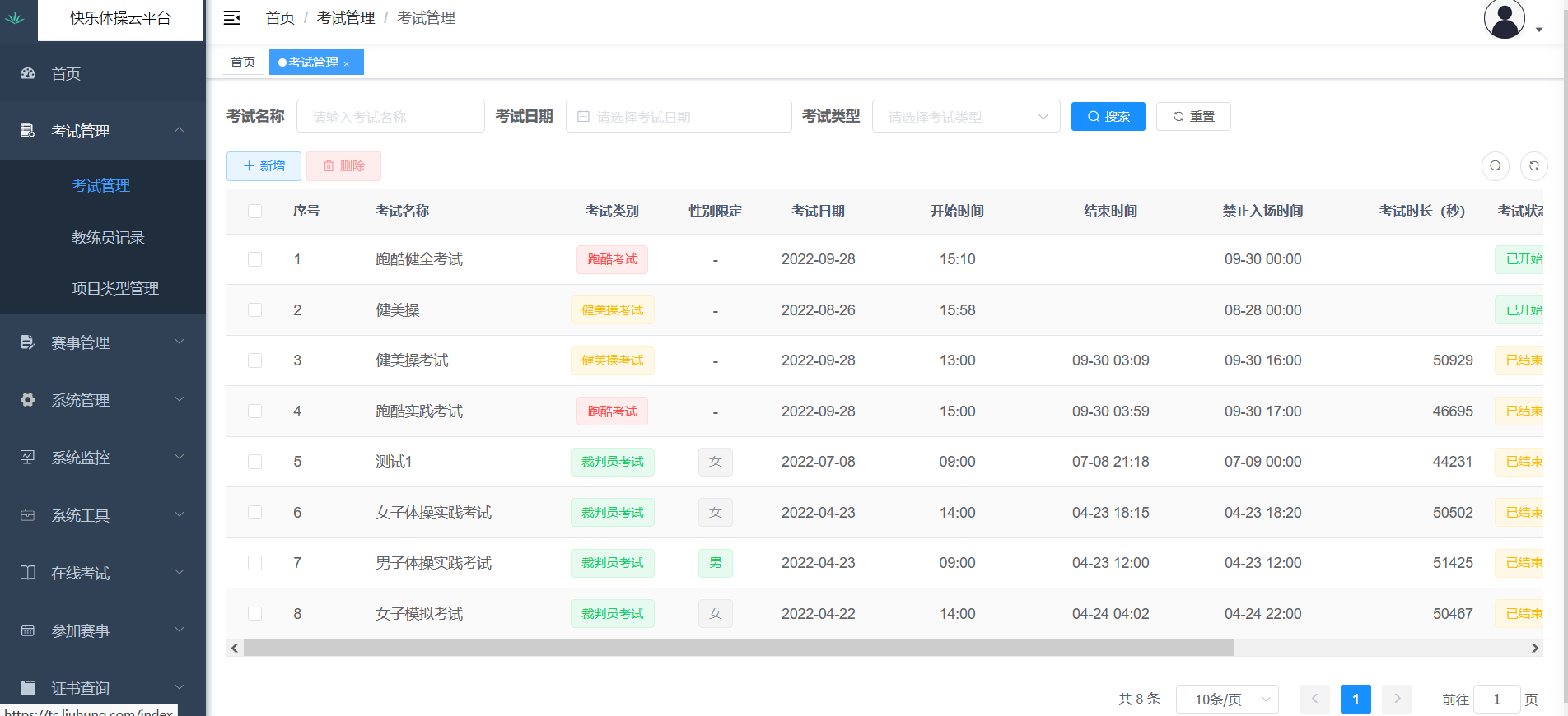Viewport: 1568px width, 716px height.
Task: Click the 系统工具 toolbox icon
Action: click(x=28, y=515)
